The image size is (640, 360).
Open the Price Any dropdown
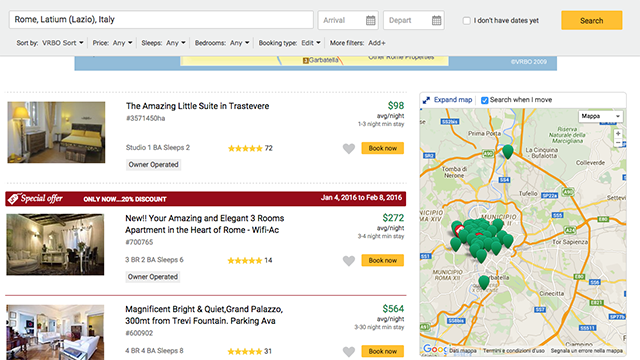click(x=122, y=43)
